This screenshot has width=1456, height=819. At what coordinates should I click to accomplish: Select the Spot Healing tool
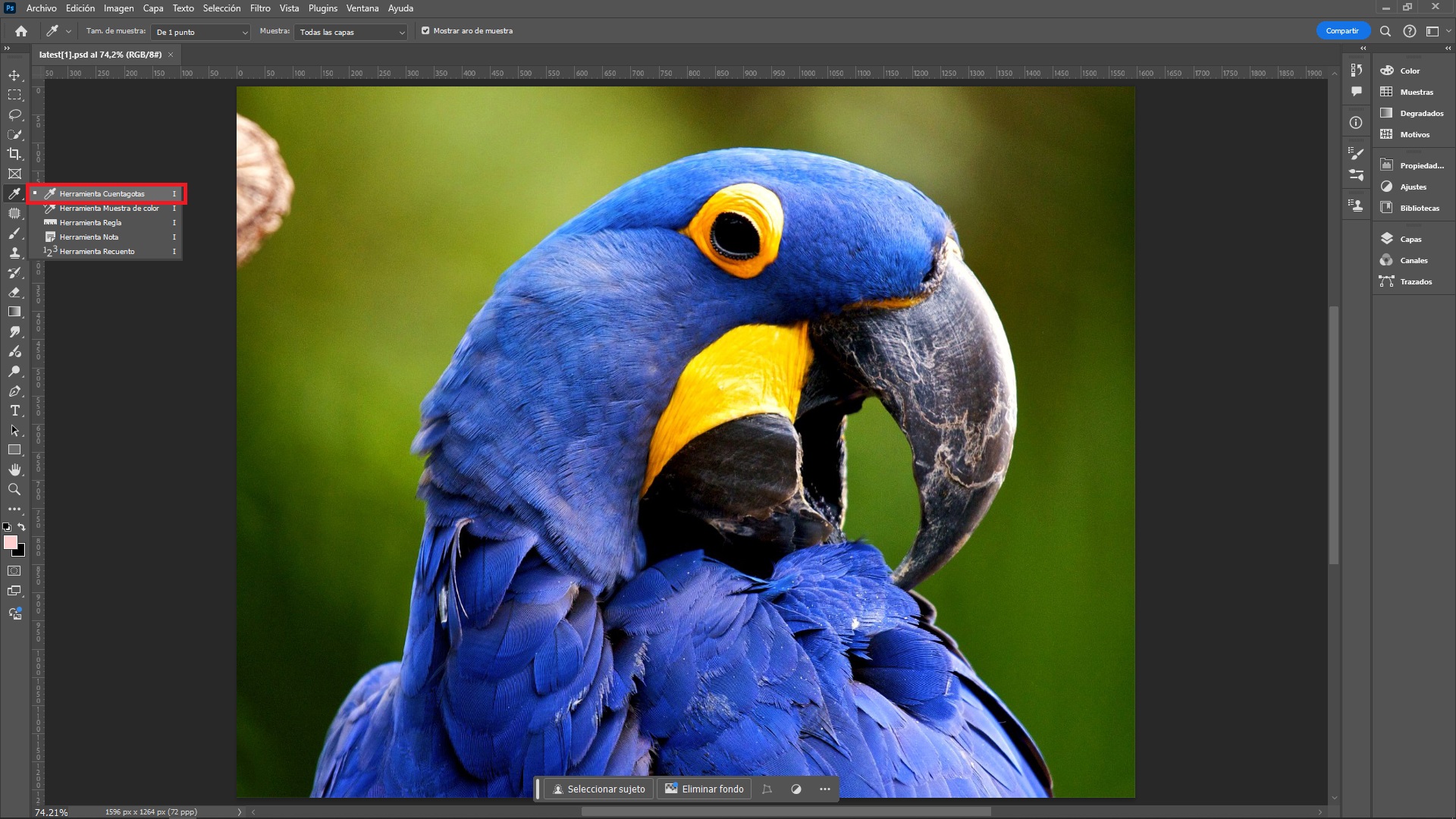tap(14, 213)
